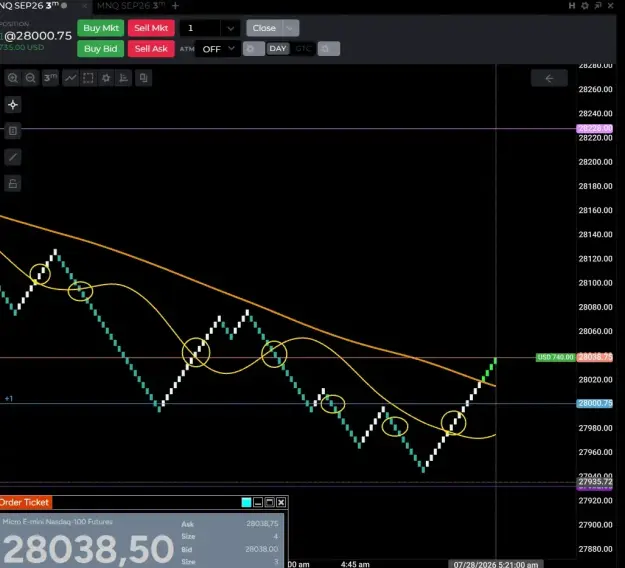Click the USD 740.00 profit label

pos(556,357)
